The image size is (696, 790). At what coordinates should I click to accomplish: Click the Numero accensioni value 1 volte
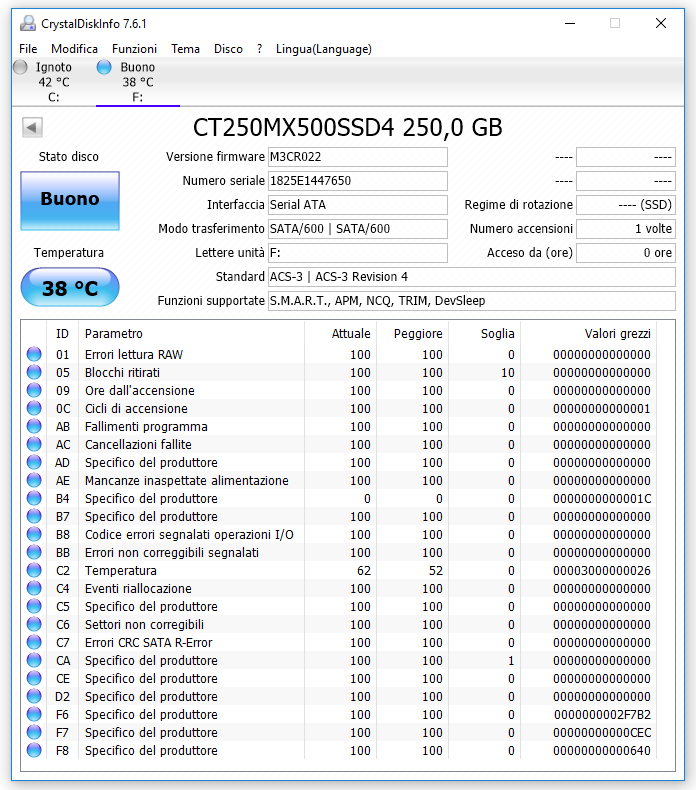pyautogui.click(x=626, y=229)
